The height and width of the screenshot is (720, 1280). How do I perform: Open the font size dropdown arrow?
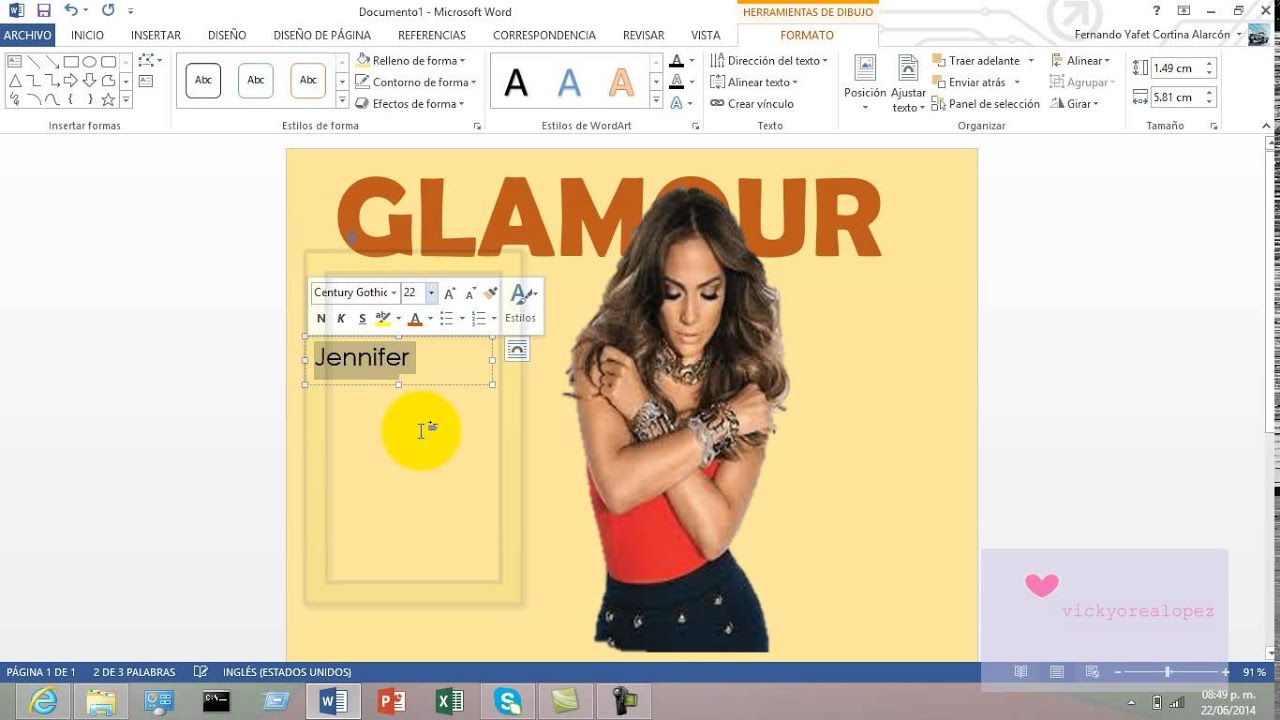pyautogui.click(x=431, y=293)
